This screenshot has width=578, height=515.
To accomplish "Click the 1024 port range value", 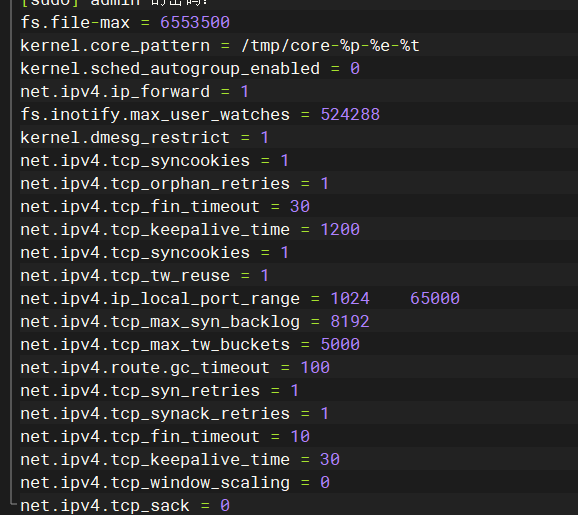I will pos(350,299).
